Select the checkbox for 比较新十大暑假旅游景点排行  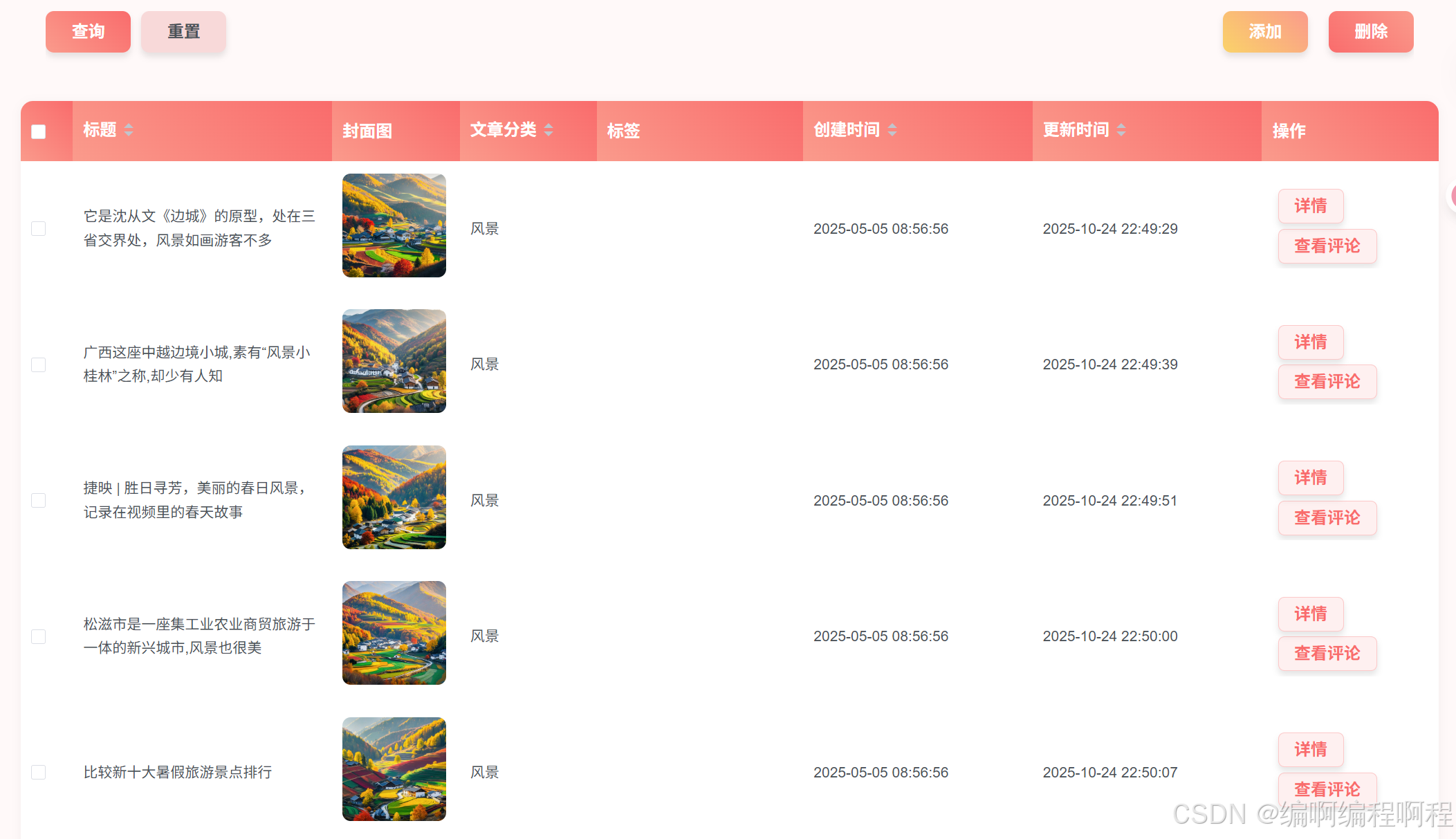coord(39,772)
